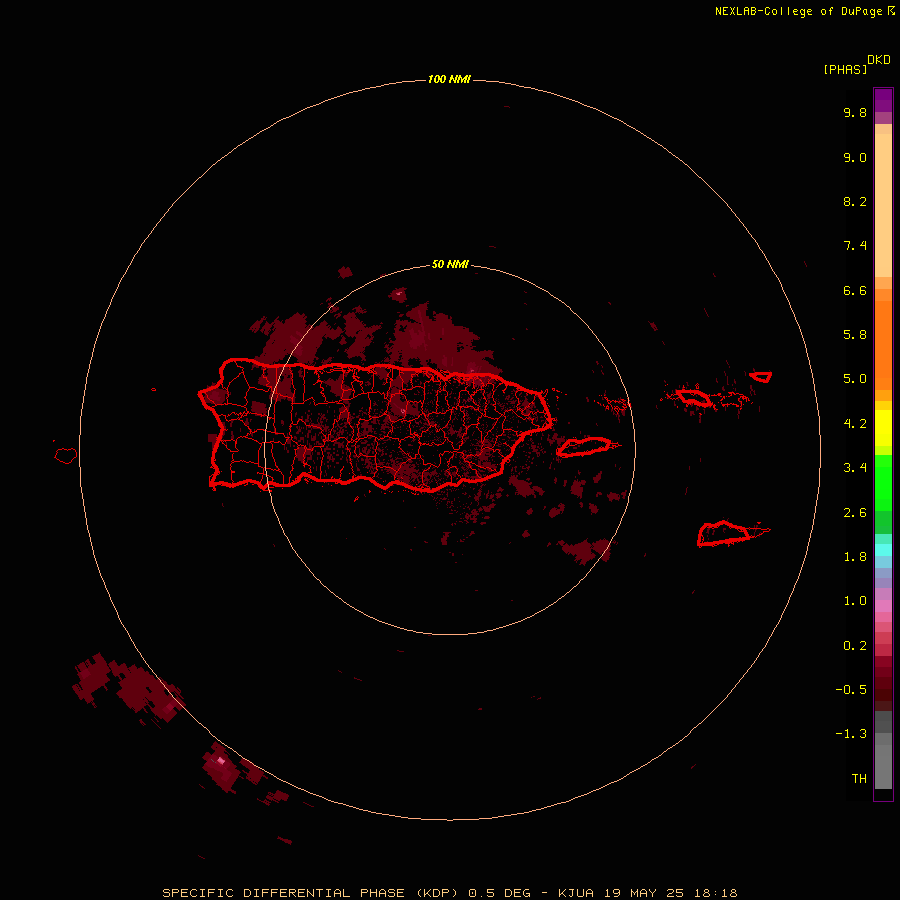Viewport: 900px width, 900px height.
Task: Click the Mona Island outline west of Puerto Rico
Action: coord(66,456)
